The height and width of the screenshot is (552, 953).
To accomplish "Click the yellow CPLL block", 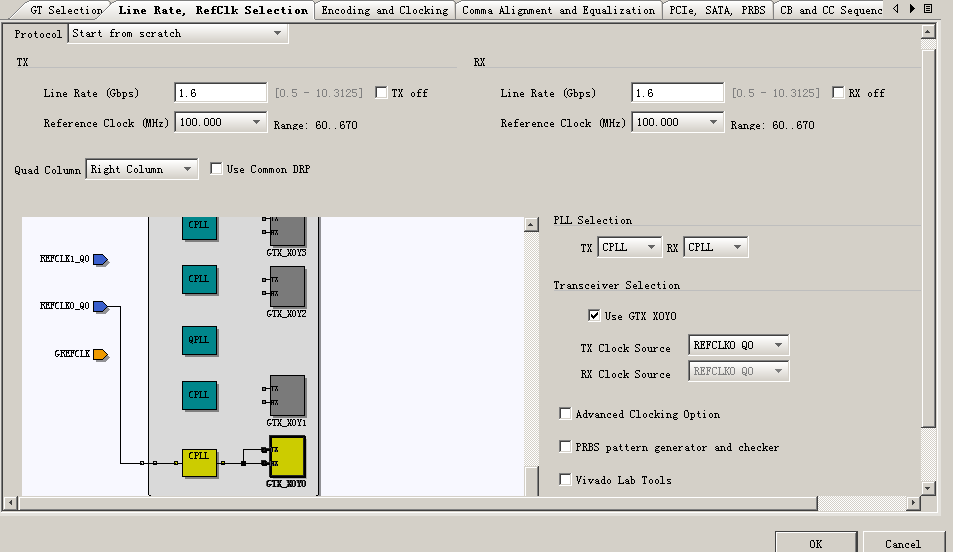I will tap(199, 462).
